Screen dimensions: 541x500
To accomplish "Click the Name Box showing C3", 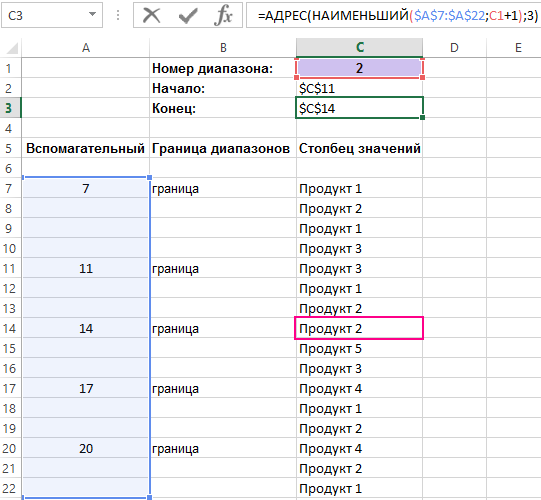I will 52,15.
